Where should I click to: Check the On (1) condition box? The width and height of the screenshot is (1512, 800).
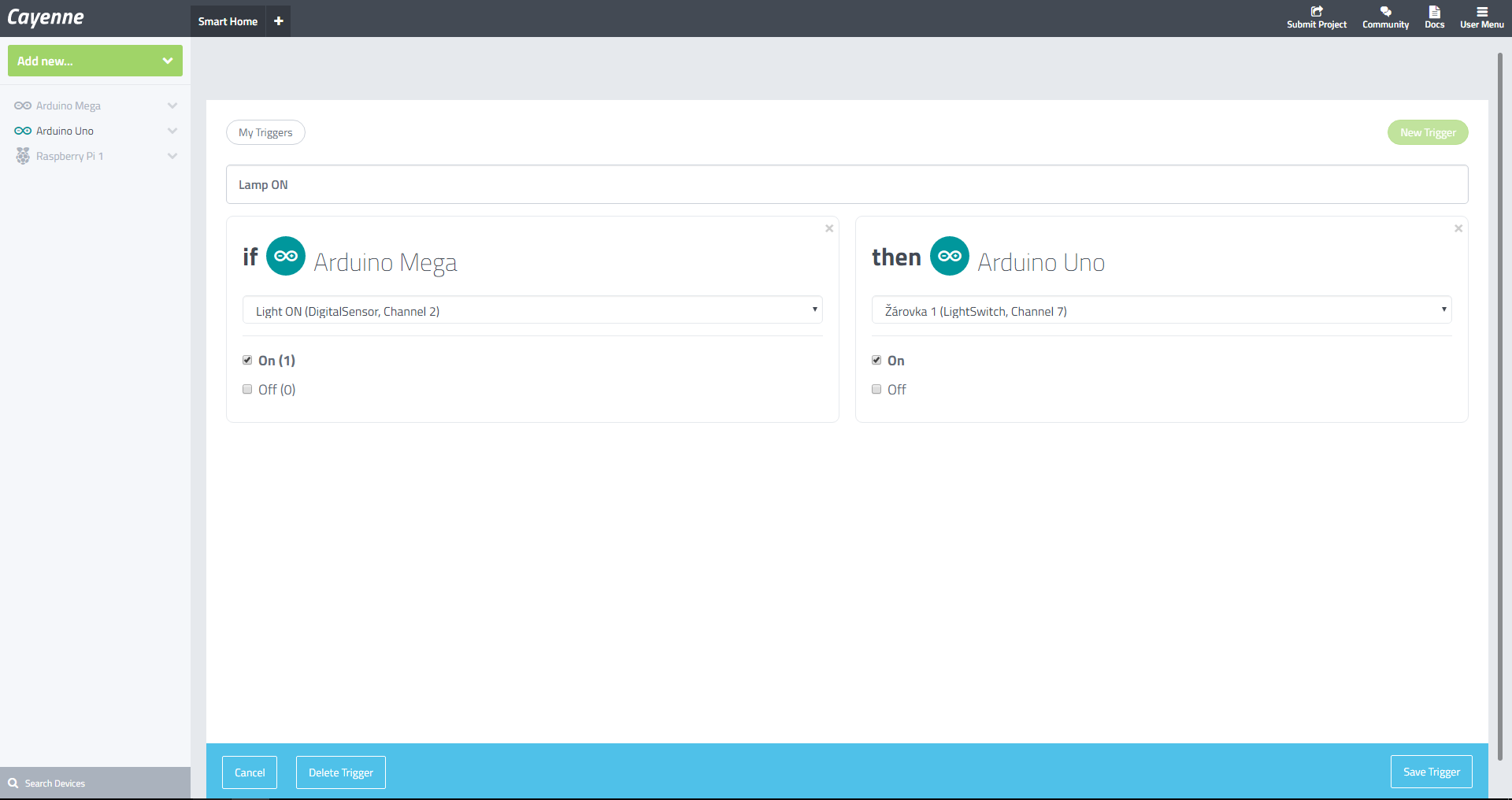[x=247, y=360]
